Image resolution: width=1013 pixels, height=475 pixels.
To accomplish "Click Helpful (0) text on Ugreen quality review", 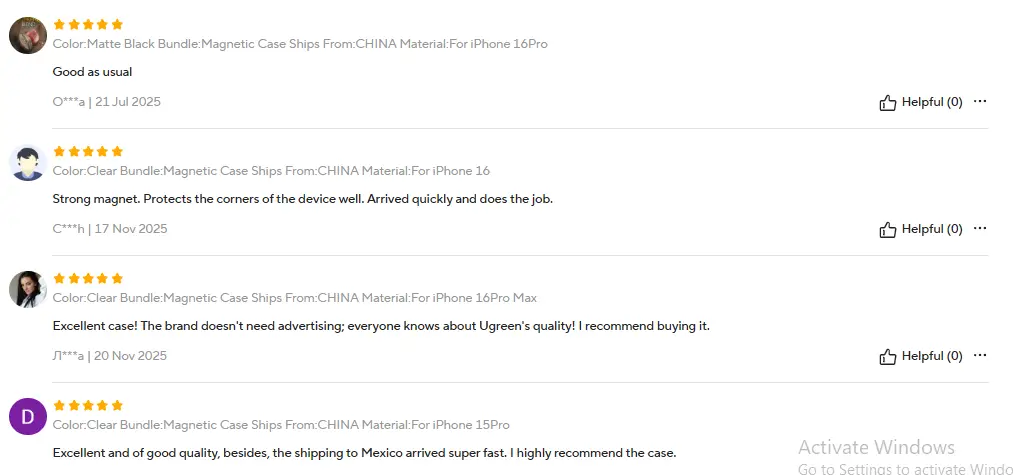I will pyautogui.click(x=932, y=356).
